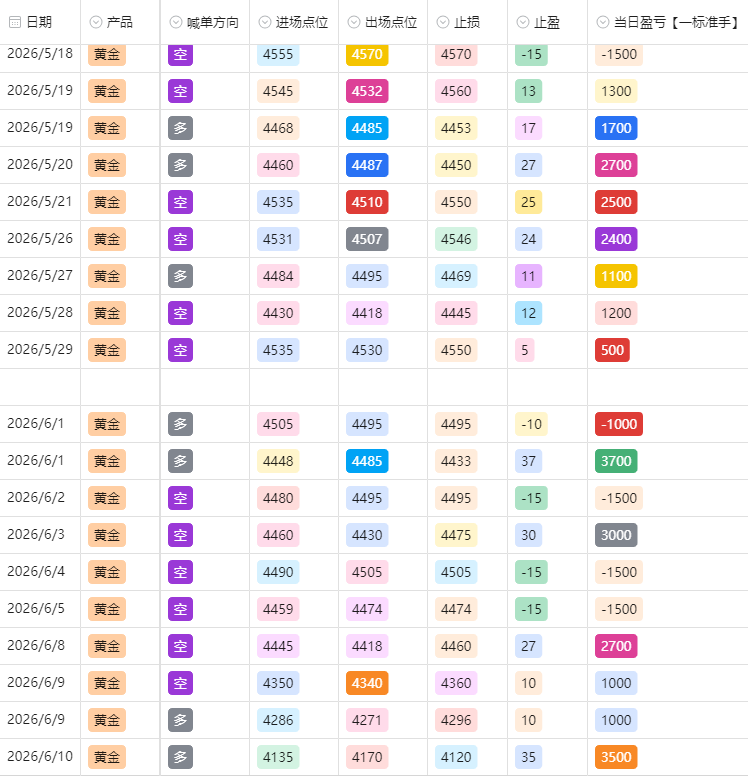Open the 产品 column header menu
This screenshot has height=776, width=748.
[120, 22]
